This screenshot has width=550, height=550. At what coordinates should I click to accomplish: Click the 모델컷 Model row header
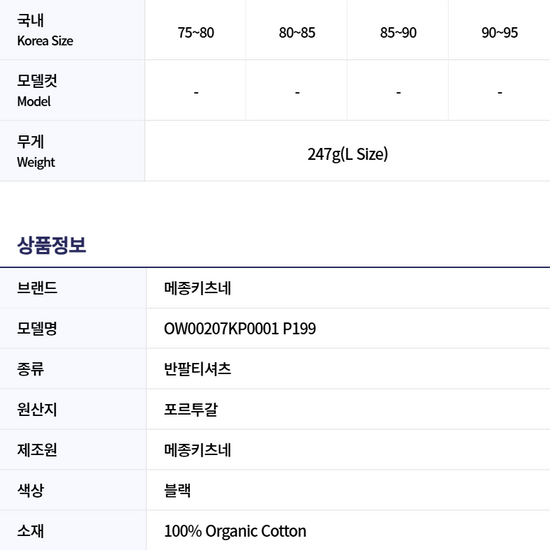(x=72, y=90)
